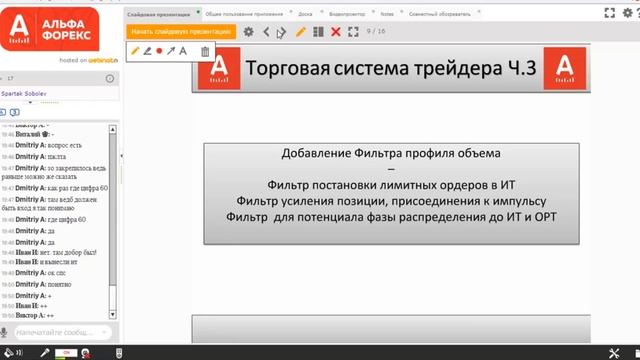Toggle the orange pencil annotation toolbar
Image resolution: width=640 pixels, height=360 pixels.
coord(300,31)
